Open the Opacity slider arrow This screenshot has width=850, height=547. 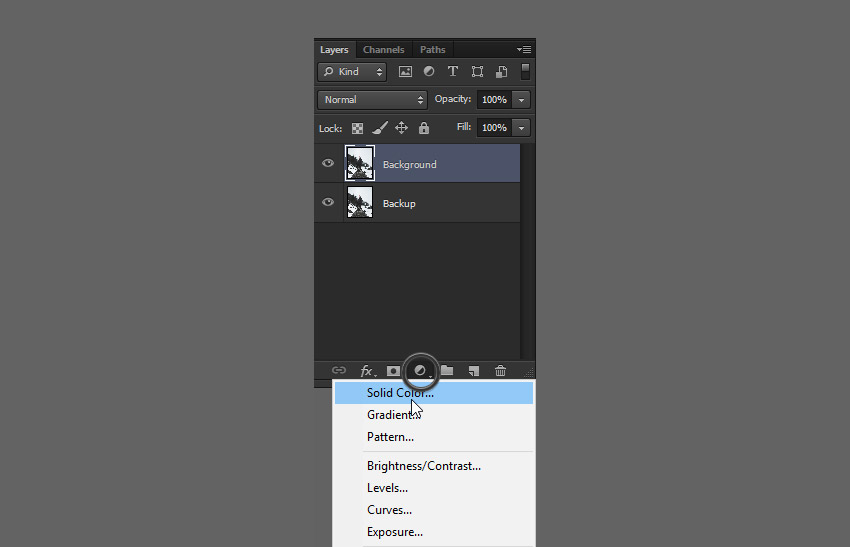click(521, 100)
